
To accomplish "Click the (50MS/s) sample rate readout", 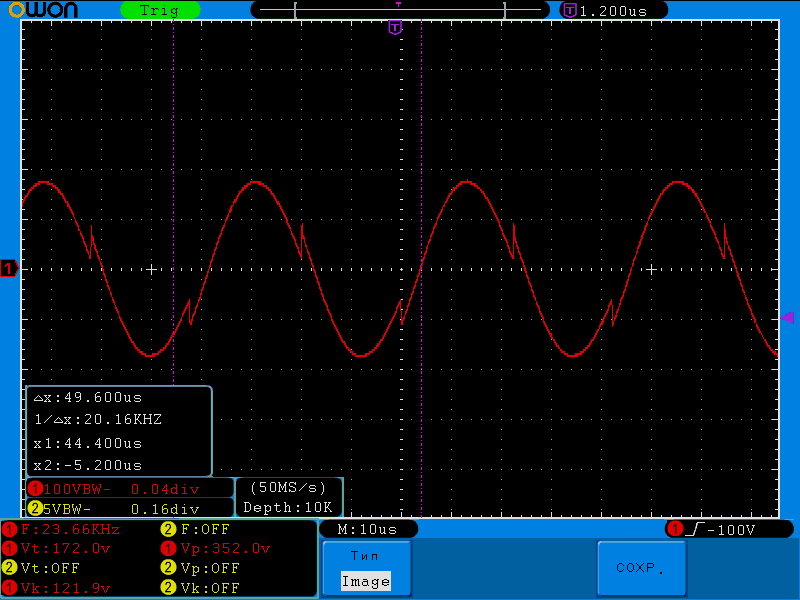I will [289, 488].
